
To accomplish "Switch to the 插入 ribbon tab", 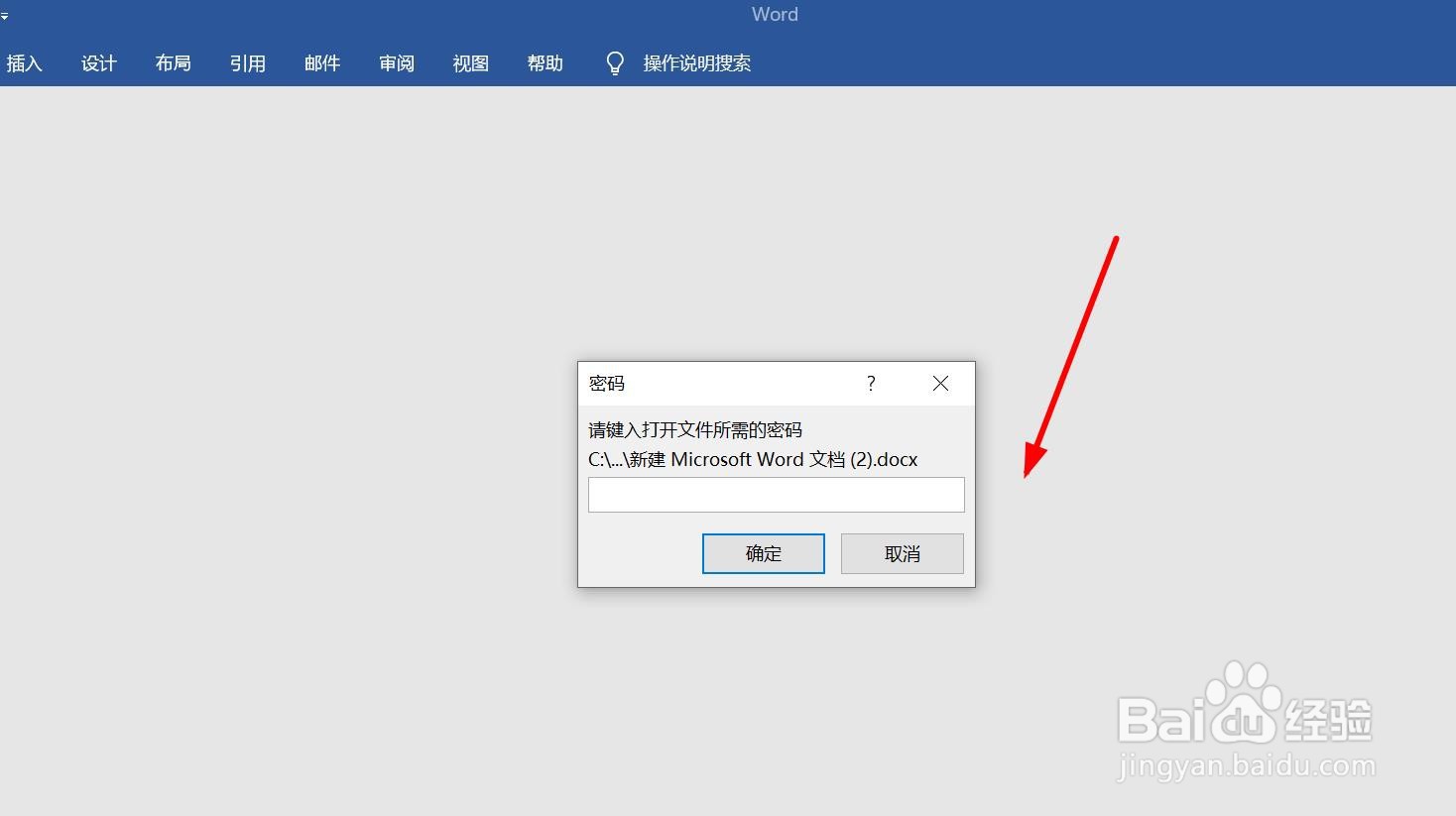I will tap(25, 62).
